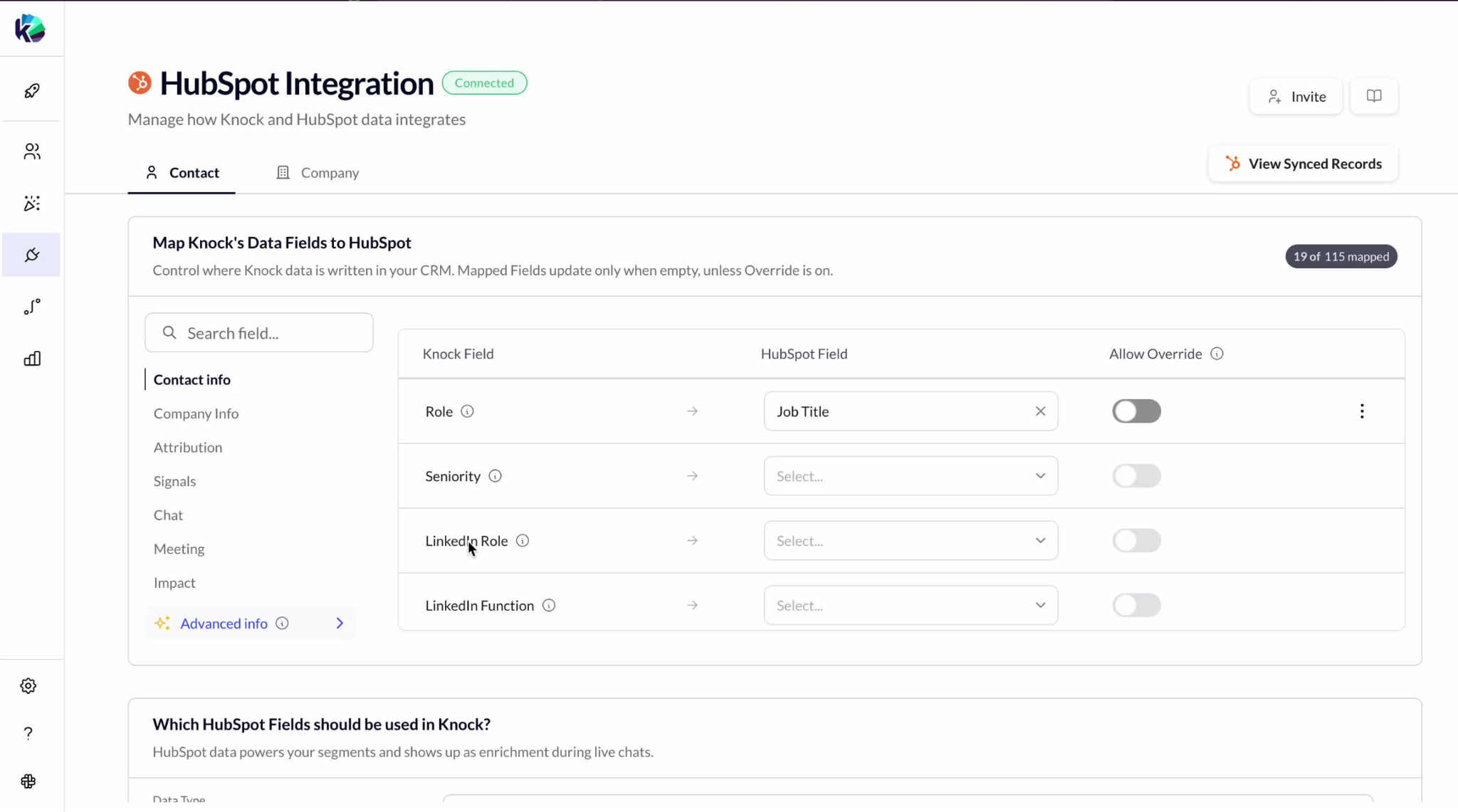This screenshot has height=812, width=1458.
Task: Select Contact info category
Action: 192,380
